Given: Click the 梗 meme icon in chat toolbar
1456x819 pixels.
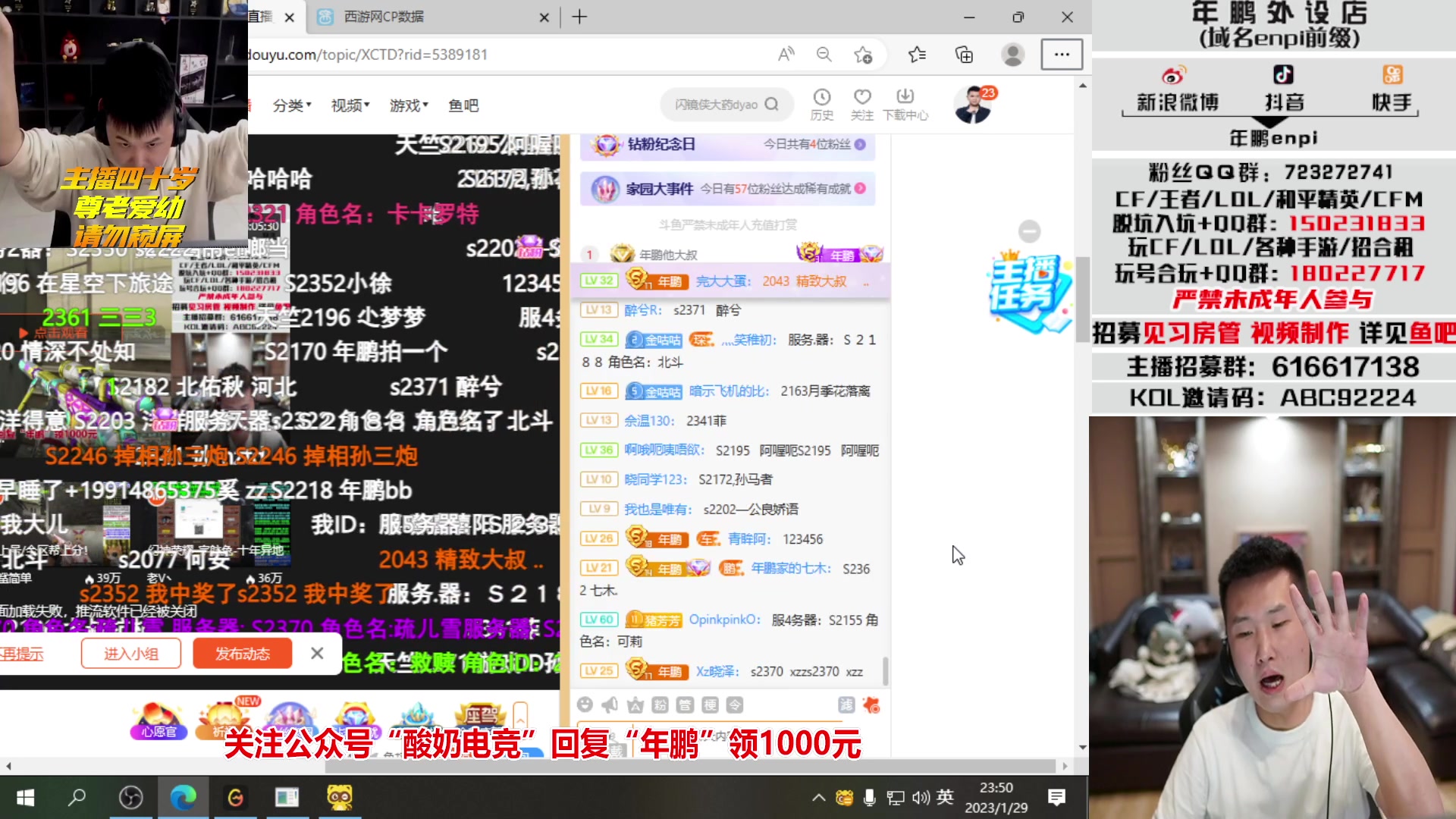Looking at the screenshot, I should point(710,705).
